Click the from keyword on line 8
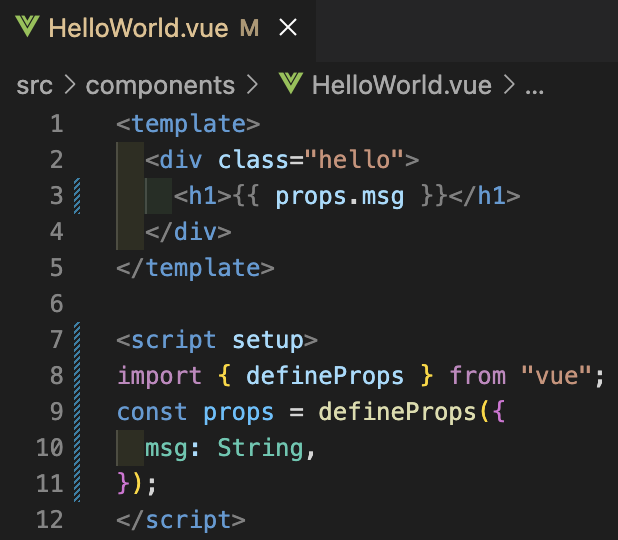The width and height of the screenshot is (618, 540). 478,376
